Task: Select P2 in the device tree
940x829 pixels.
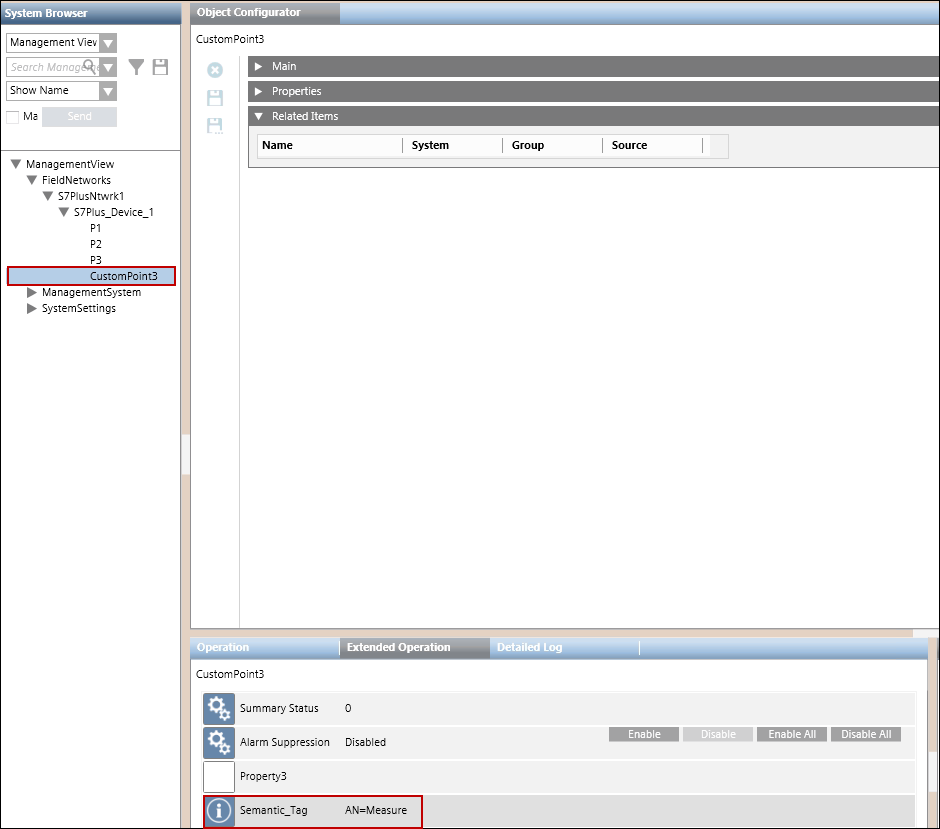Action: 96,244
